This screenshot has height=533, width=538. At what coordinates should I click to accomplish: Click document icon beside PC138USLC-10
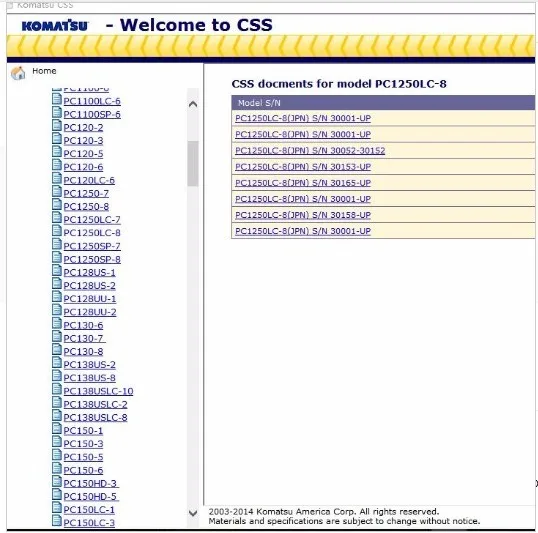click(x=57, y=389)
